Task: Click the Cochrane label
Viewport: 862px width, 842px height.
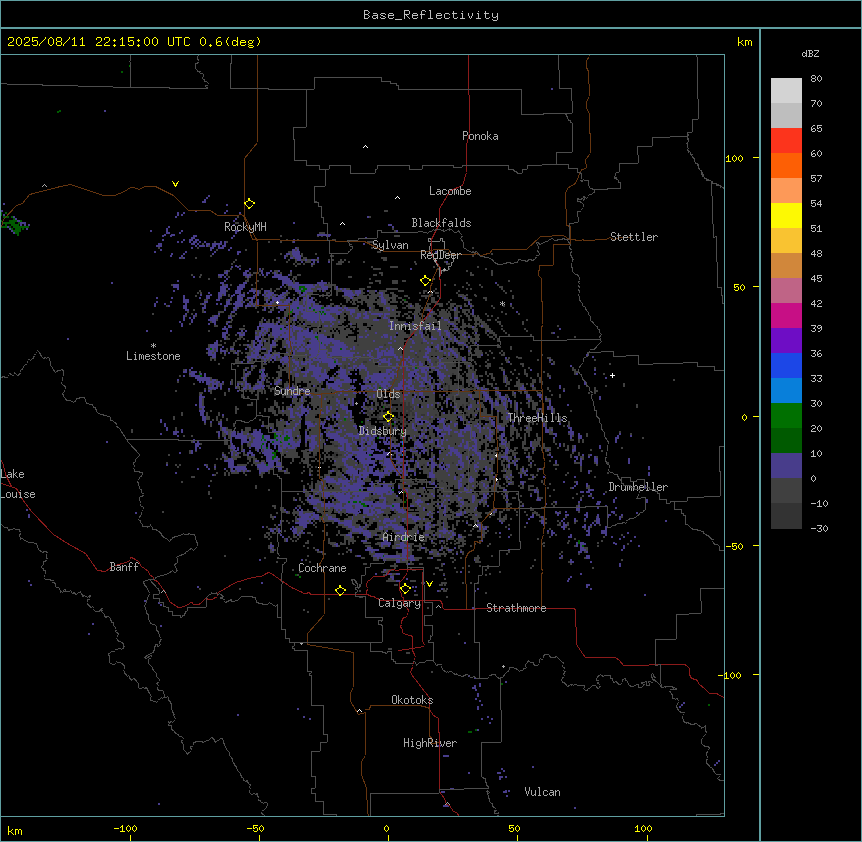Action: (322, 568)
